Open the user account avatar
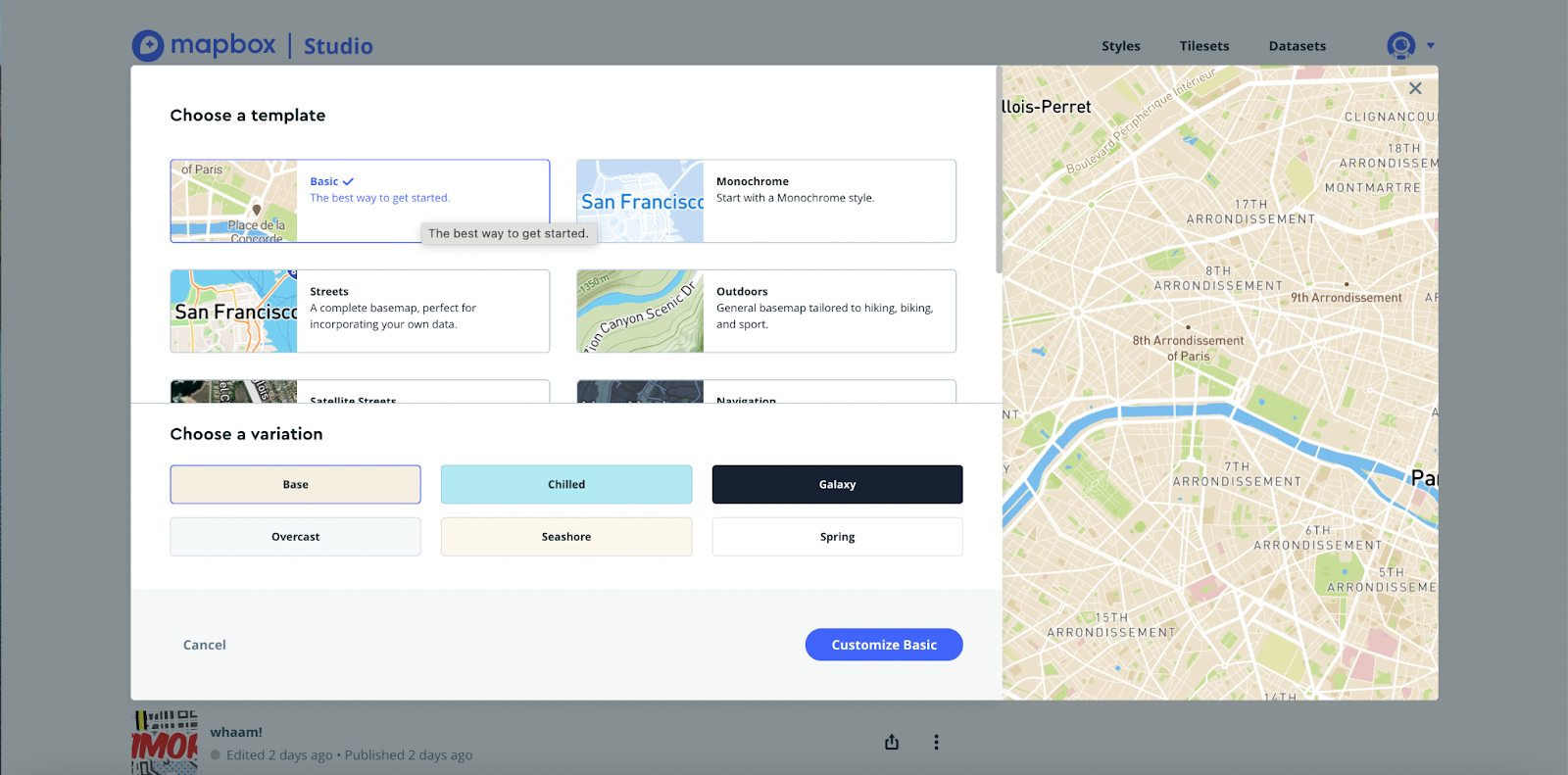The height and width of the screenshot is (775, 1568). pos(1401,45)
